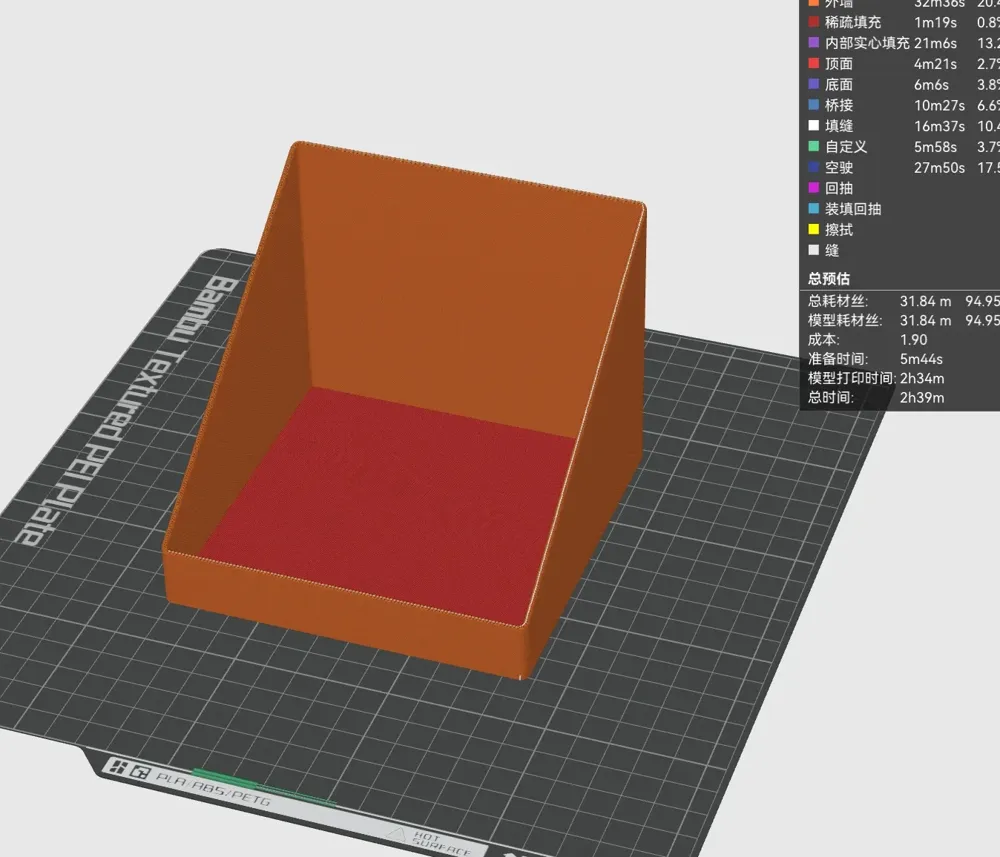1000x857 pixels.
Task: Toggle the 填缝 line type visibility
Action: [839, 126]
